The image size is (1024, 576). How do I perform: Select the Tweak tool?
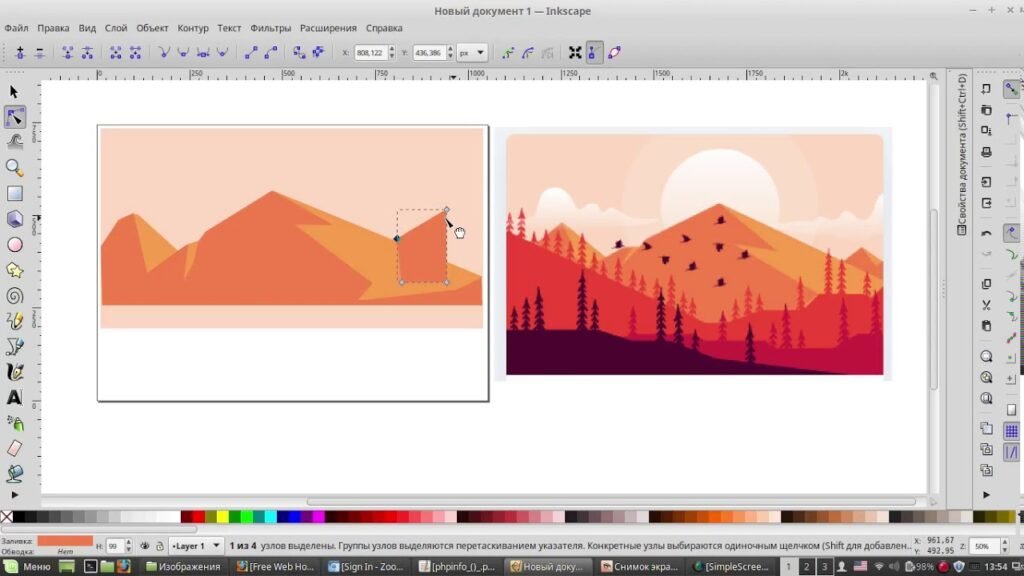(14, 142)
